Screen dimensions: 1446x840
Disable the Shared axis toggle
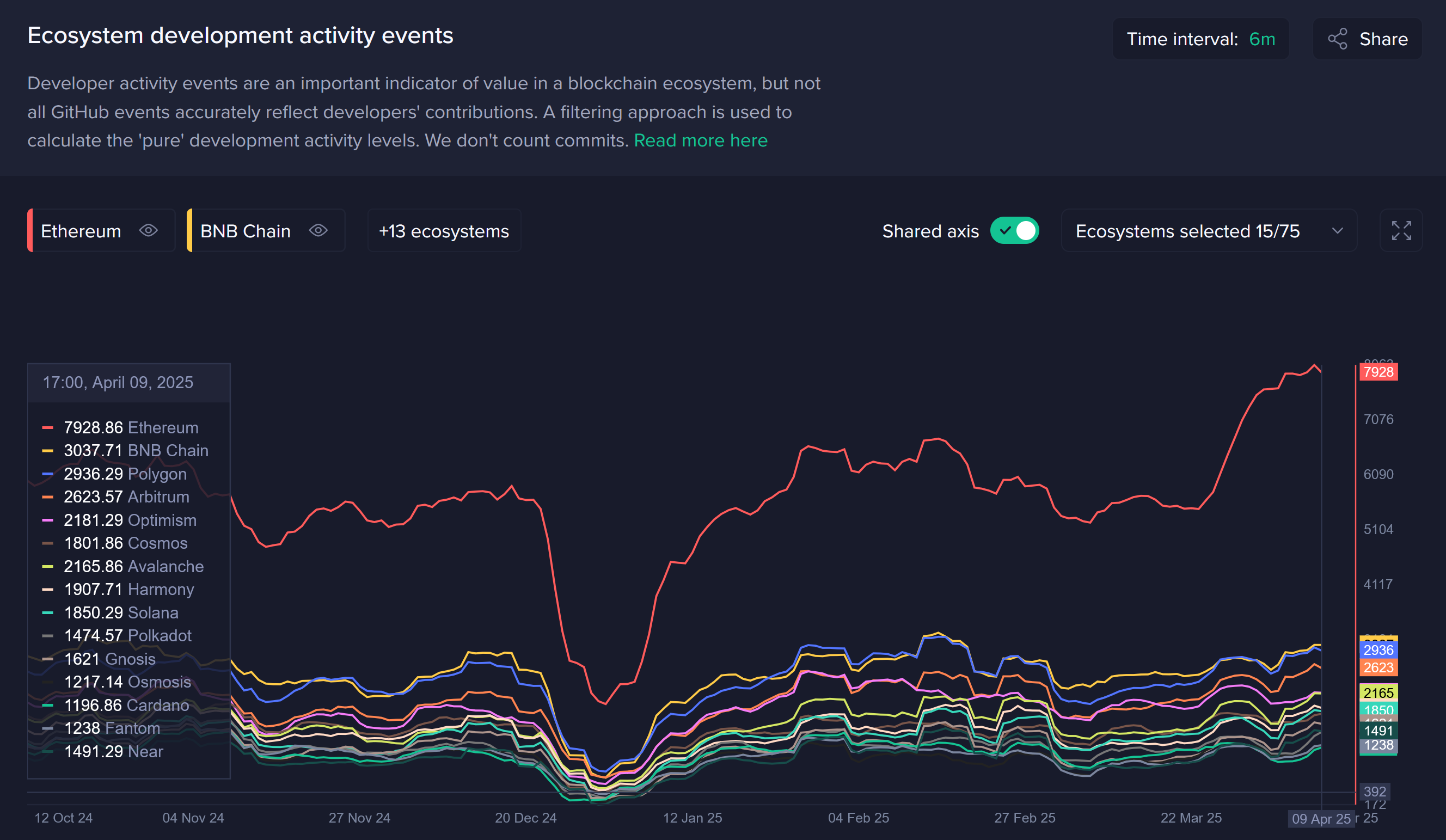pos(1014,231)
